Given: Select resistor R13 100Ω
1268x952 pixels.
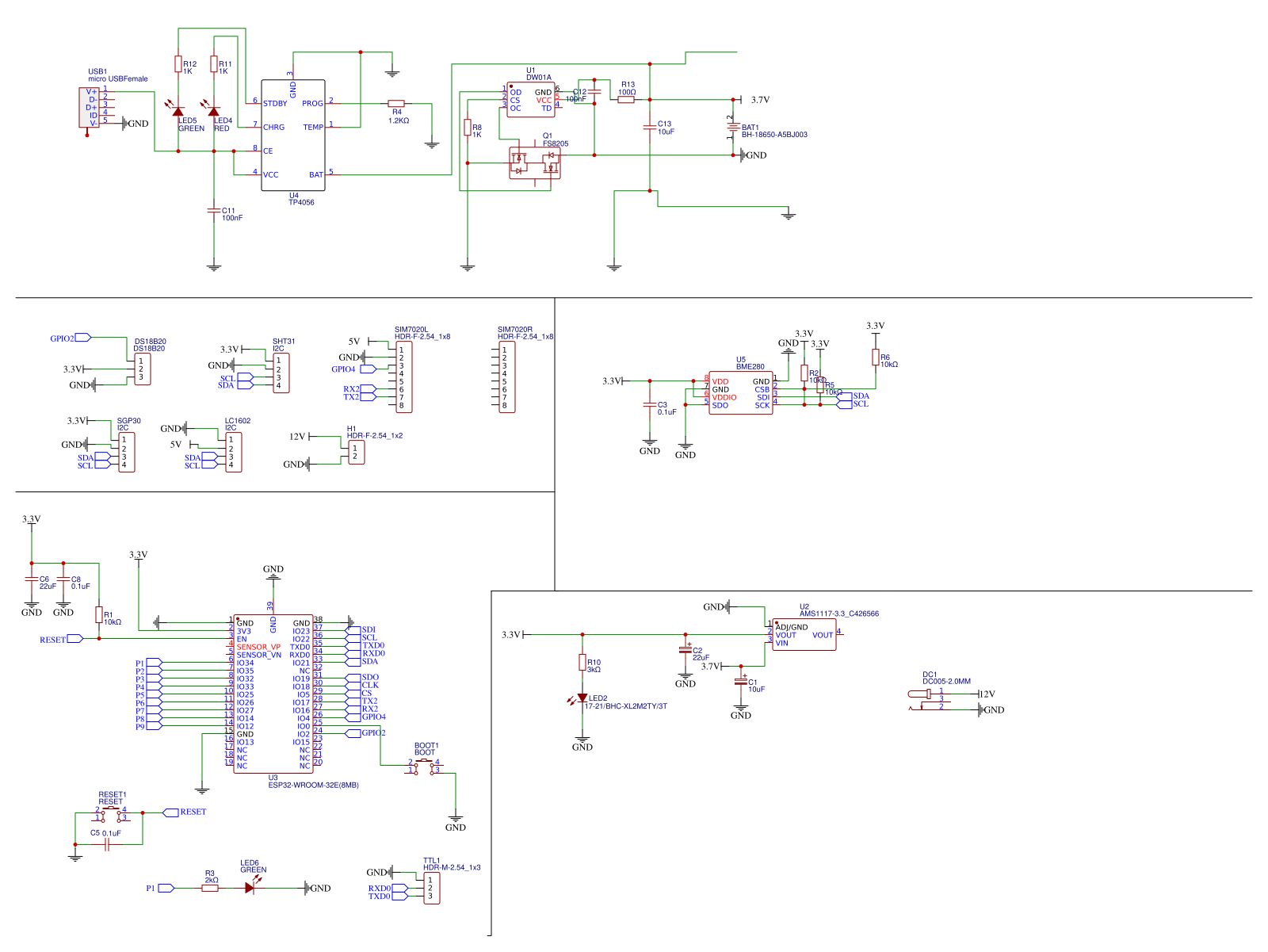Looking at the screenshot, I should click(626, 100).
